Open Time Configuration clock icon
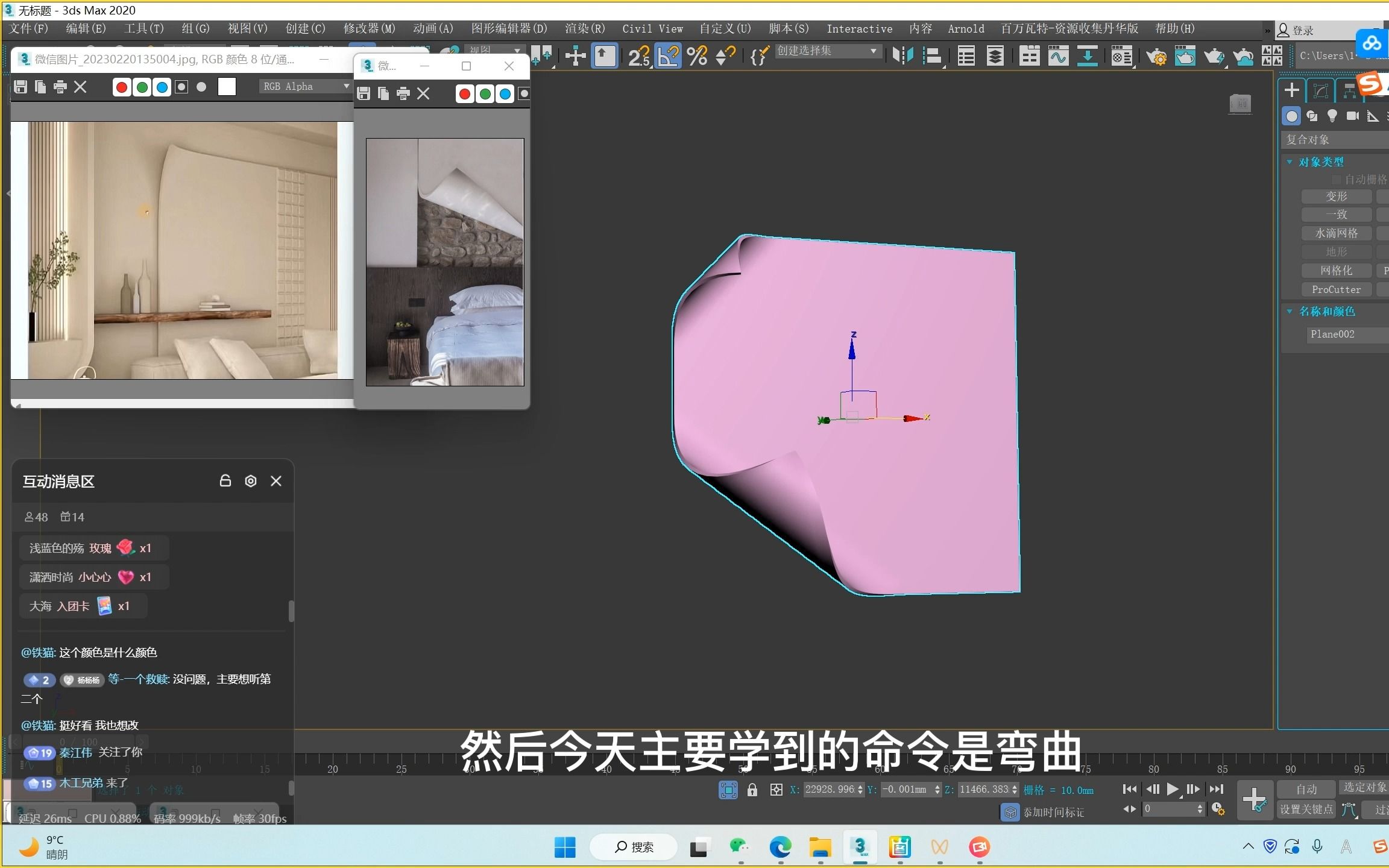Screen dimensions: 1389x868 (1218, 809)
